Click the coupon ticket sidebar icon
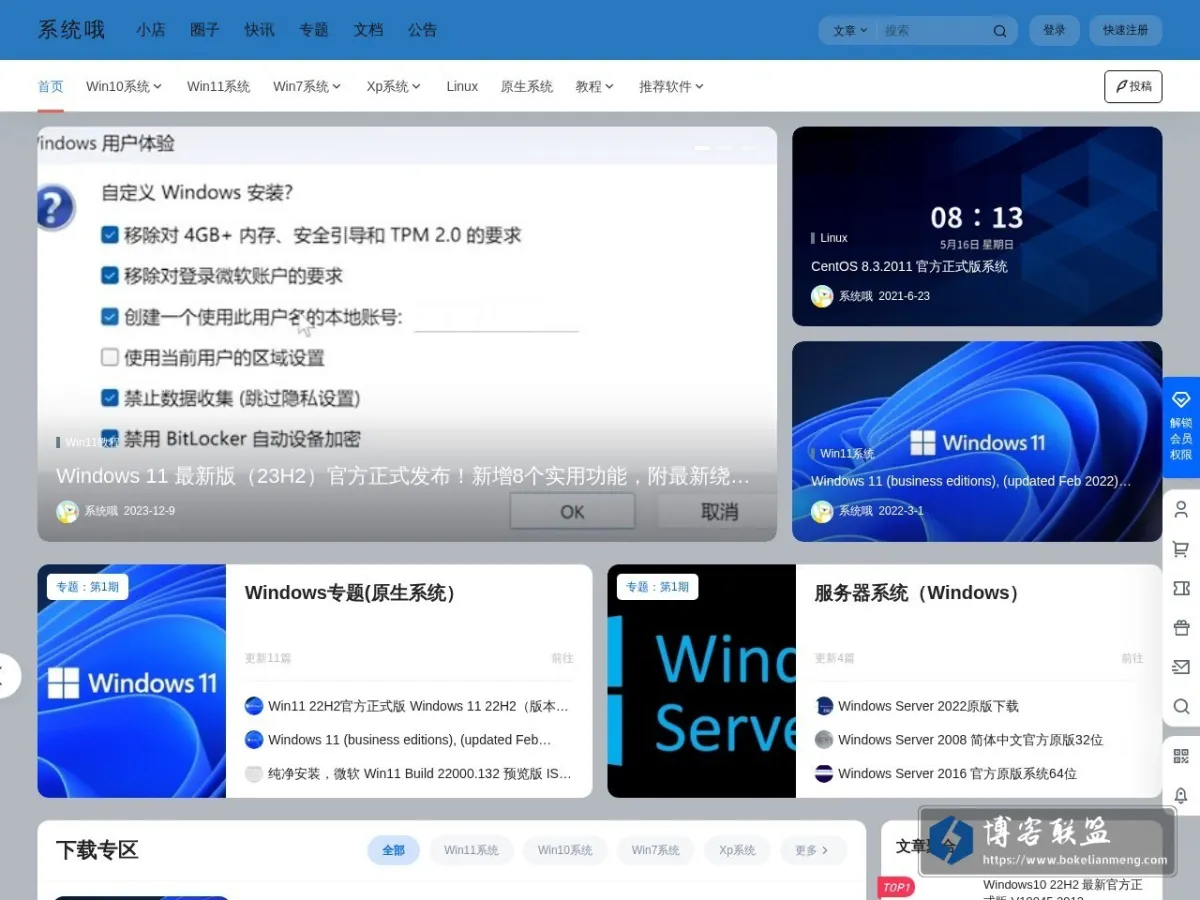 click(x=1181, y=589)
